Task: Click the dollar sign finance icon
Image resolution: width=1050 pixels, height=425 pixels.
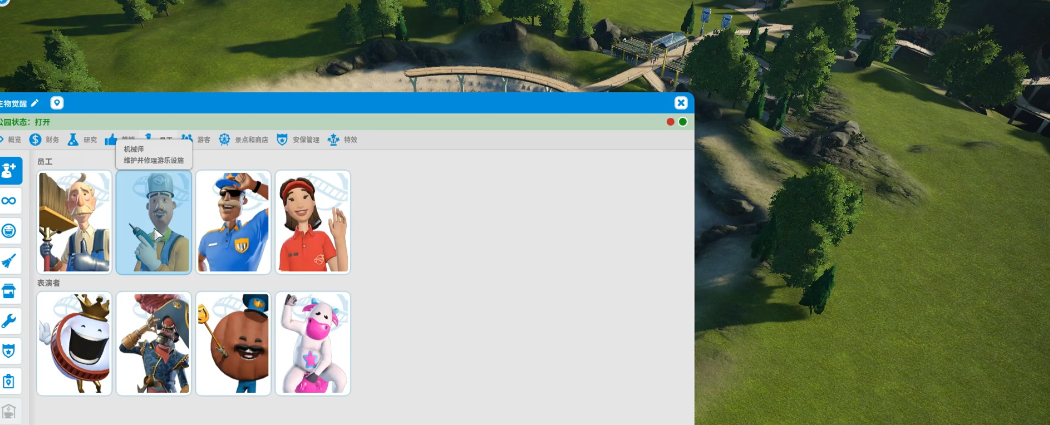Action: [x=35, y=139]
